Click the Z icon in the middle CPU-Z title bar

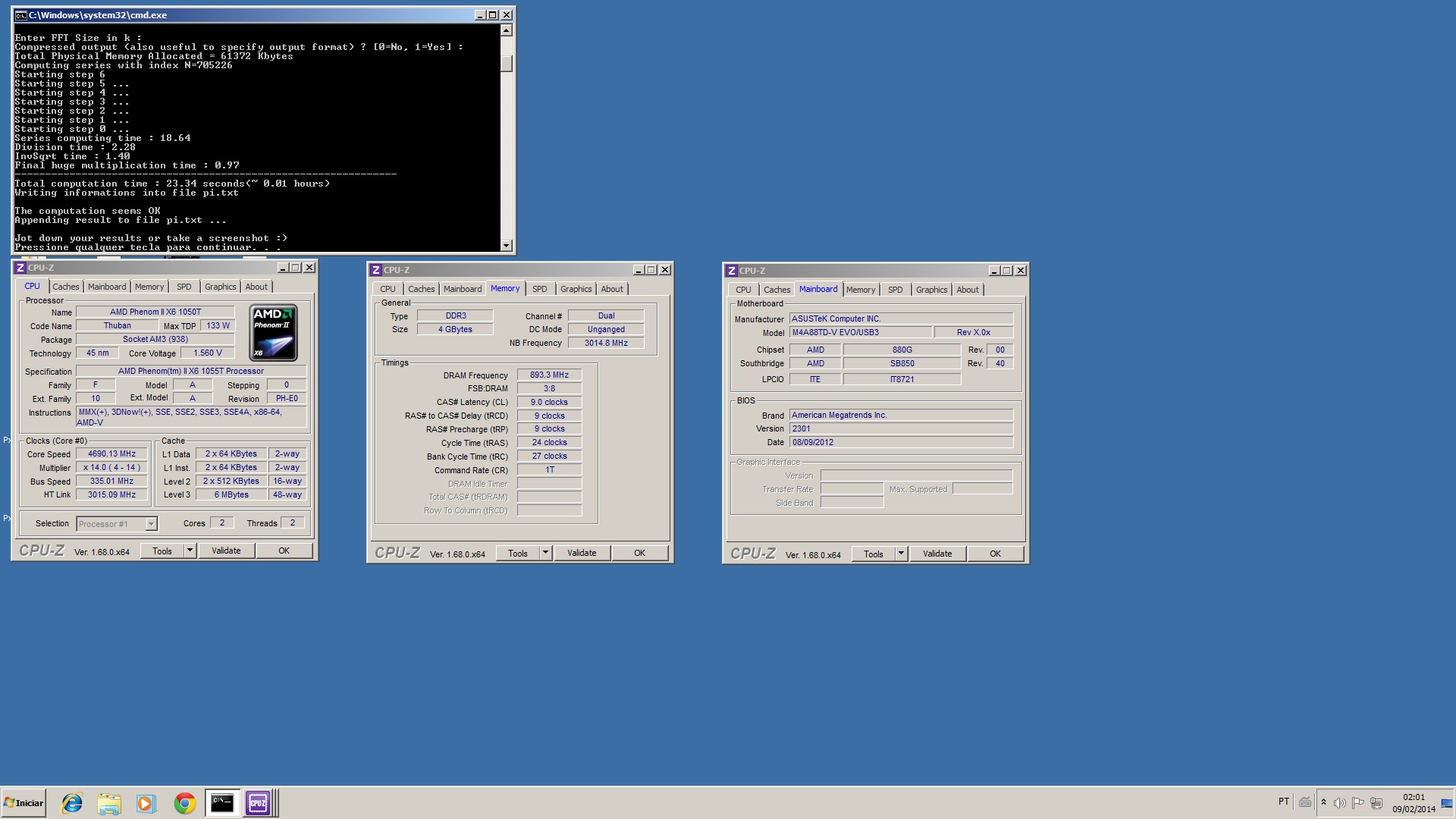[x=376, y=270]
